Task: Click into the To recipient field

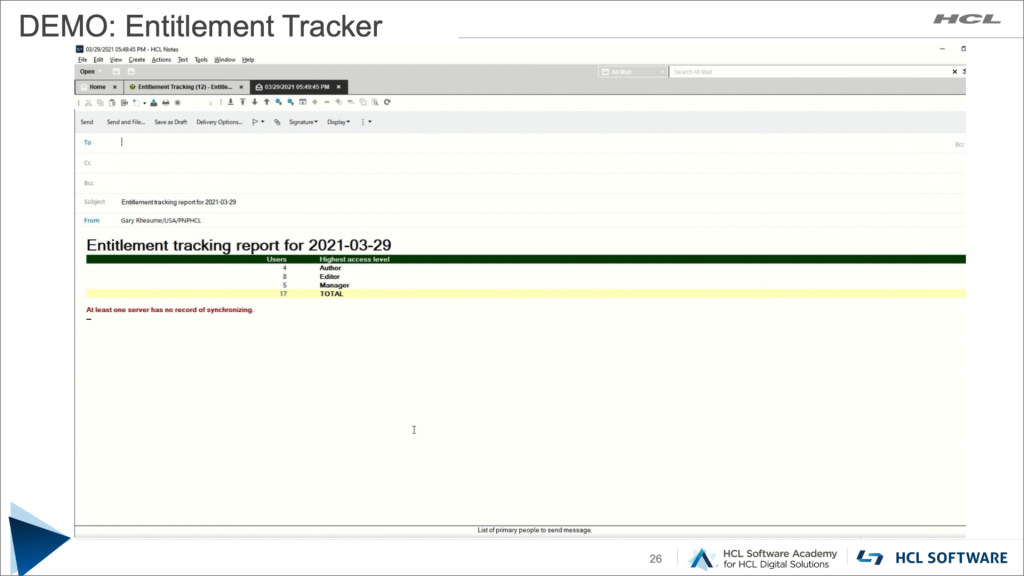Action: pyautogui.click(x=500, y=142)
